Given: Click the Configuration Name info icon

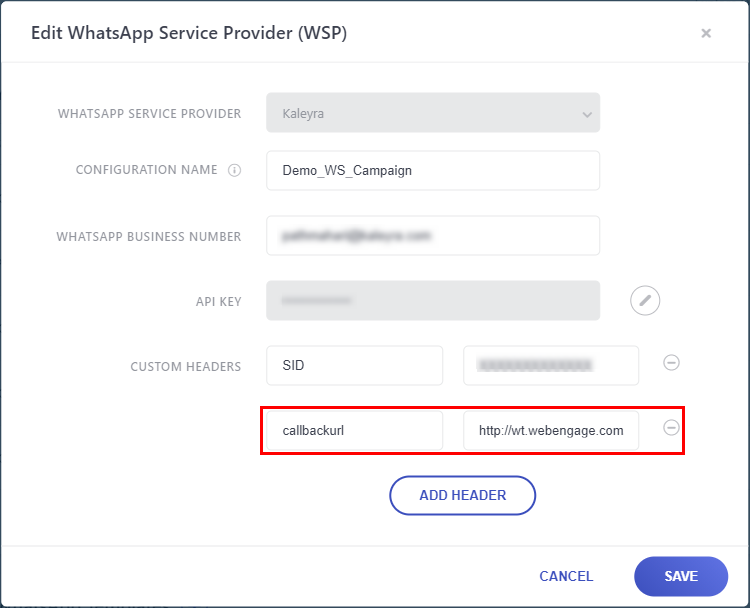Looking at the screenshot, I should [x=234, y=170].
